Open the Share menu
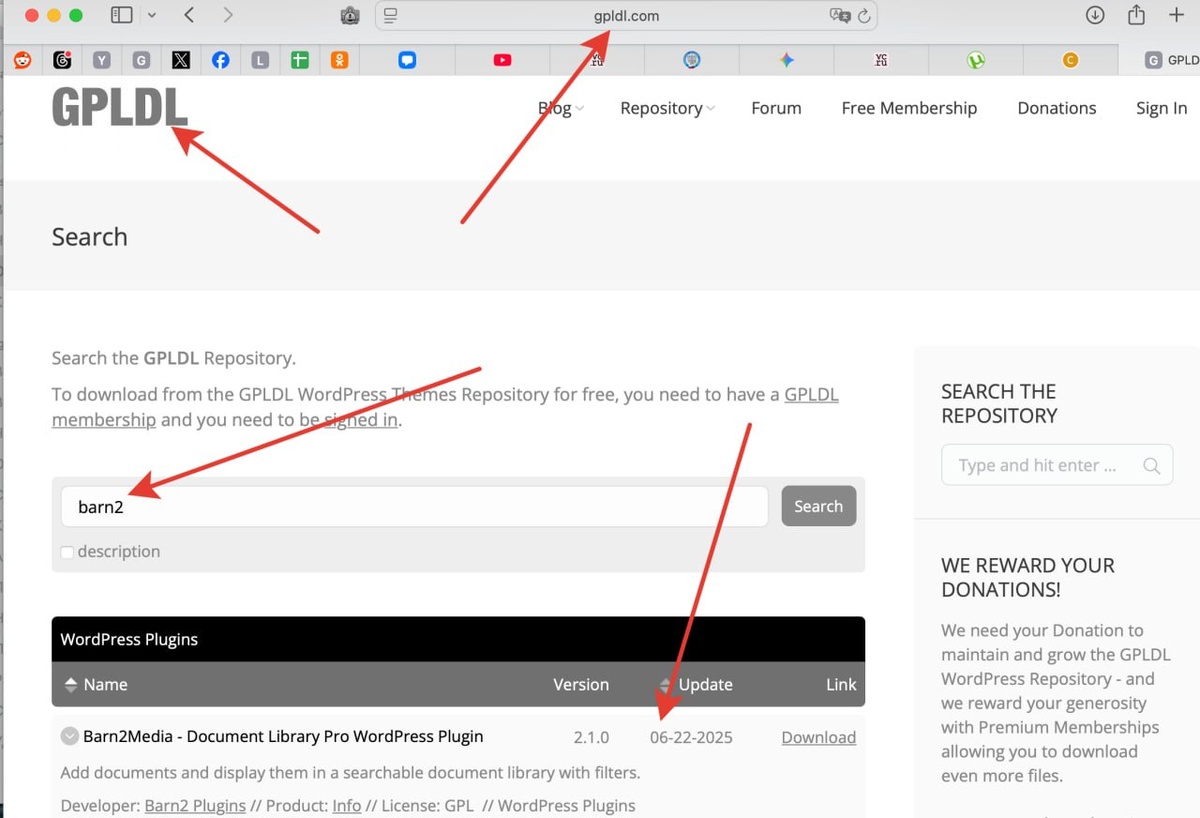Screen dimensions: 1200x818 click(1136, 15)
